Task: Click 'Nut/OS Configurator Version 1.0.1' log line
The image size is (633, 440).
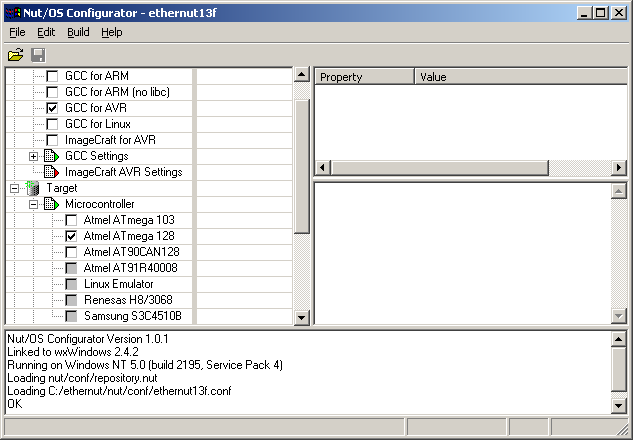Action: click(88, 339)
